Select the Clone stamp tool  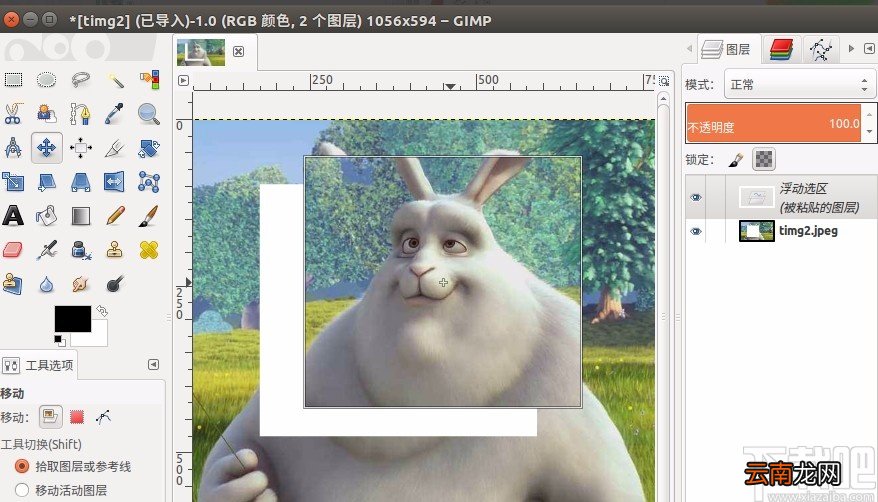115,250
